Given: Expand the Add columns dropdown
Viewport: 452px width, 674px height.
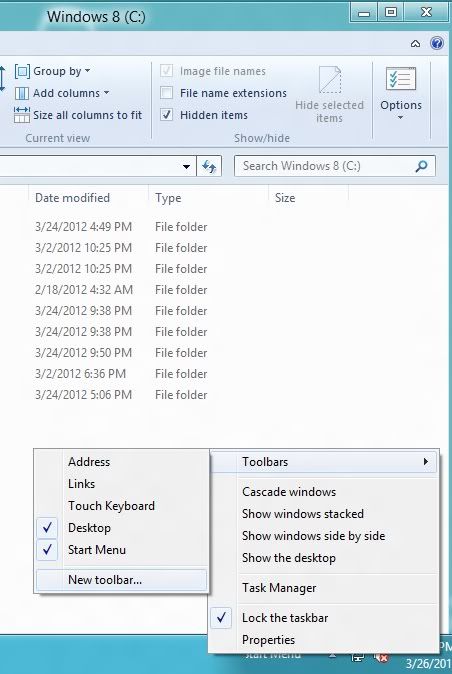Looking at the screenshot, I should (62, 93).
